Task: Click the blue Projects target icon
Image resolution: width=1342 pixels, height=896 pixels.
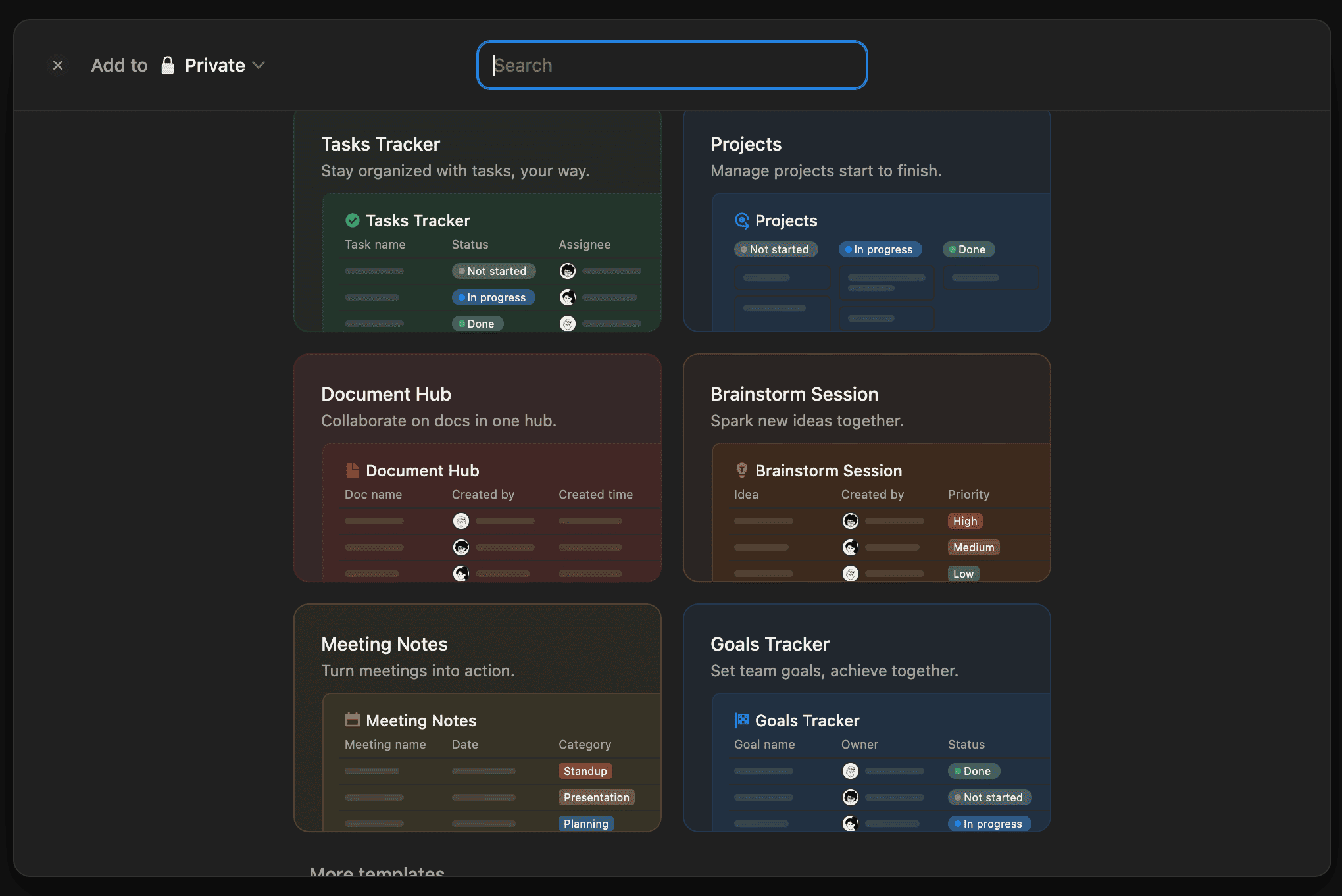Action: (742, 220)
